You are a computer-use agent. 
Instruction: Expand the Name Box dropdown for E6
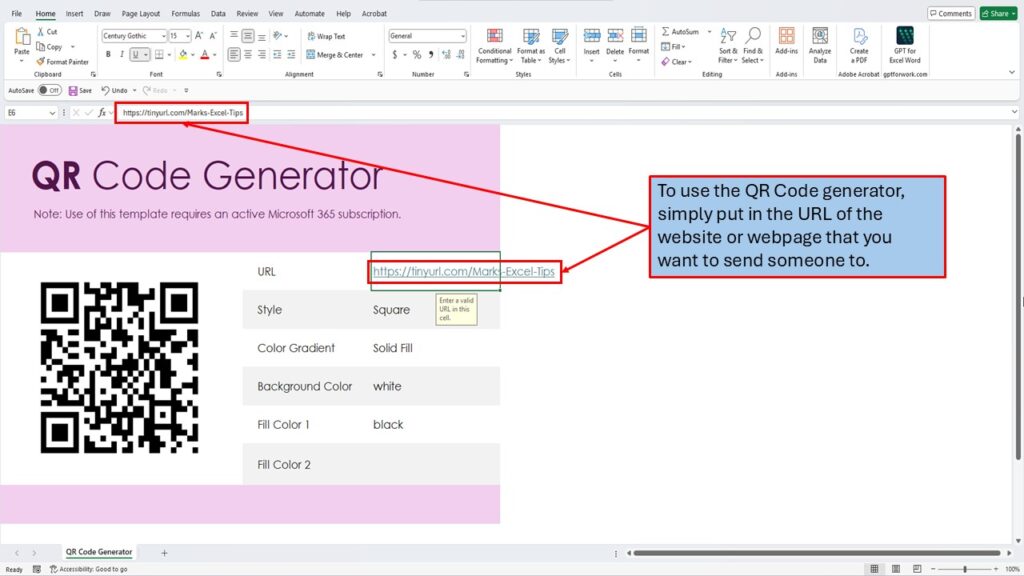[52, 113]
